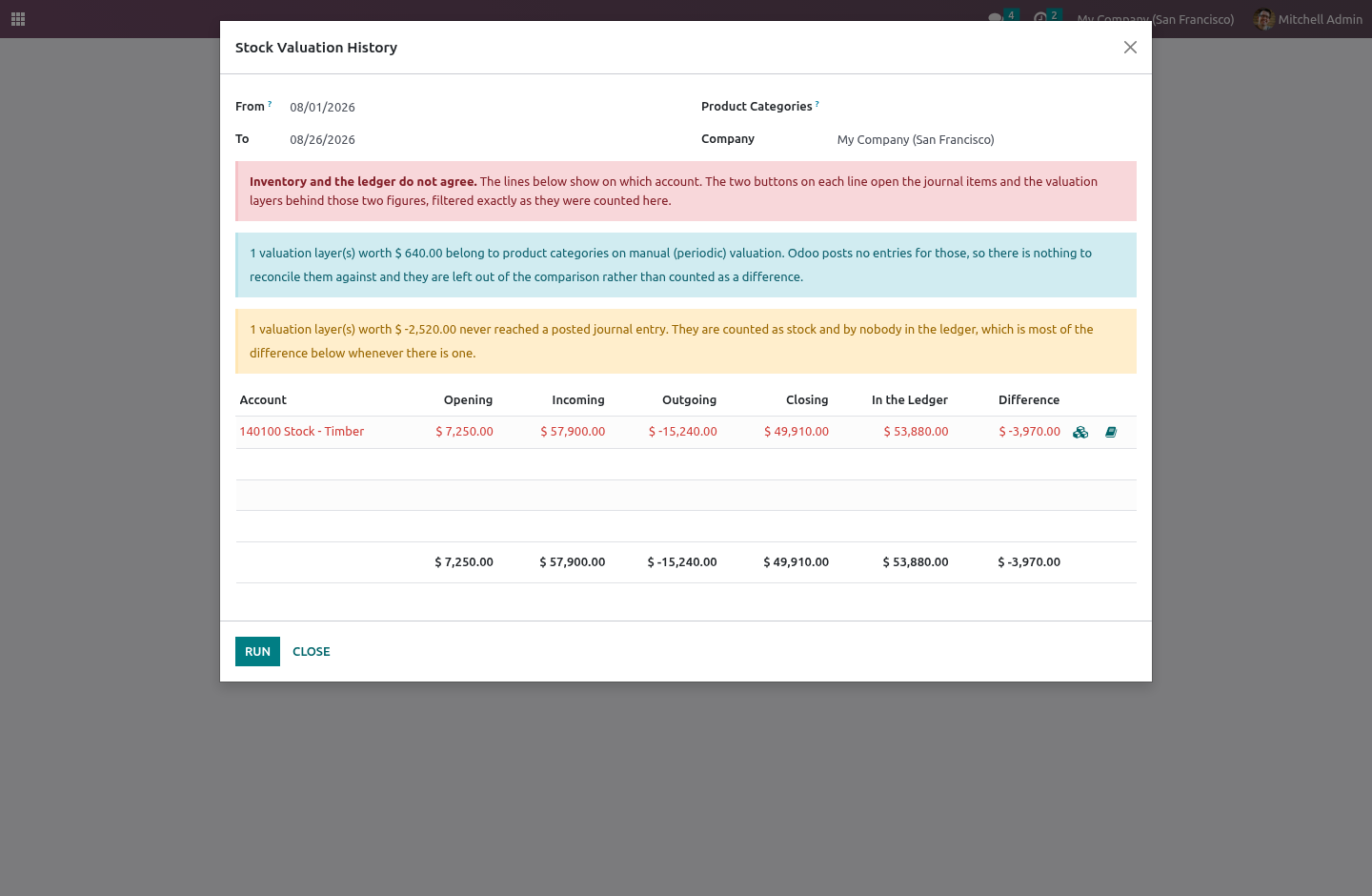The image size is (1372, 896).
Task: Click the Closing column header
Action: pyautogui.click(x=807, y=400)
